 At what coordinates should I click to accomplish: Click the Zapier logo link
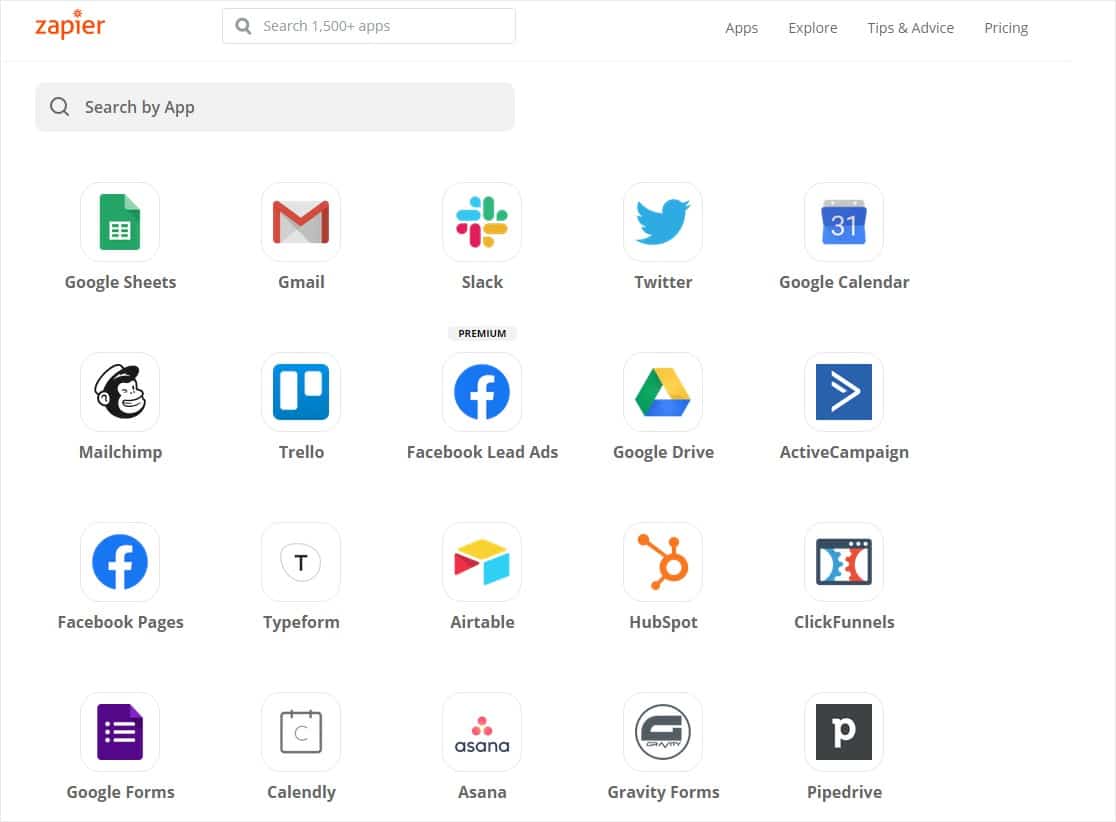[70, 24]
